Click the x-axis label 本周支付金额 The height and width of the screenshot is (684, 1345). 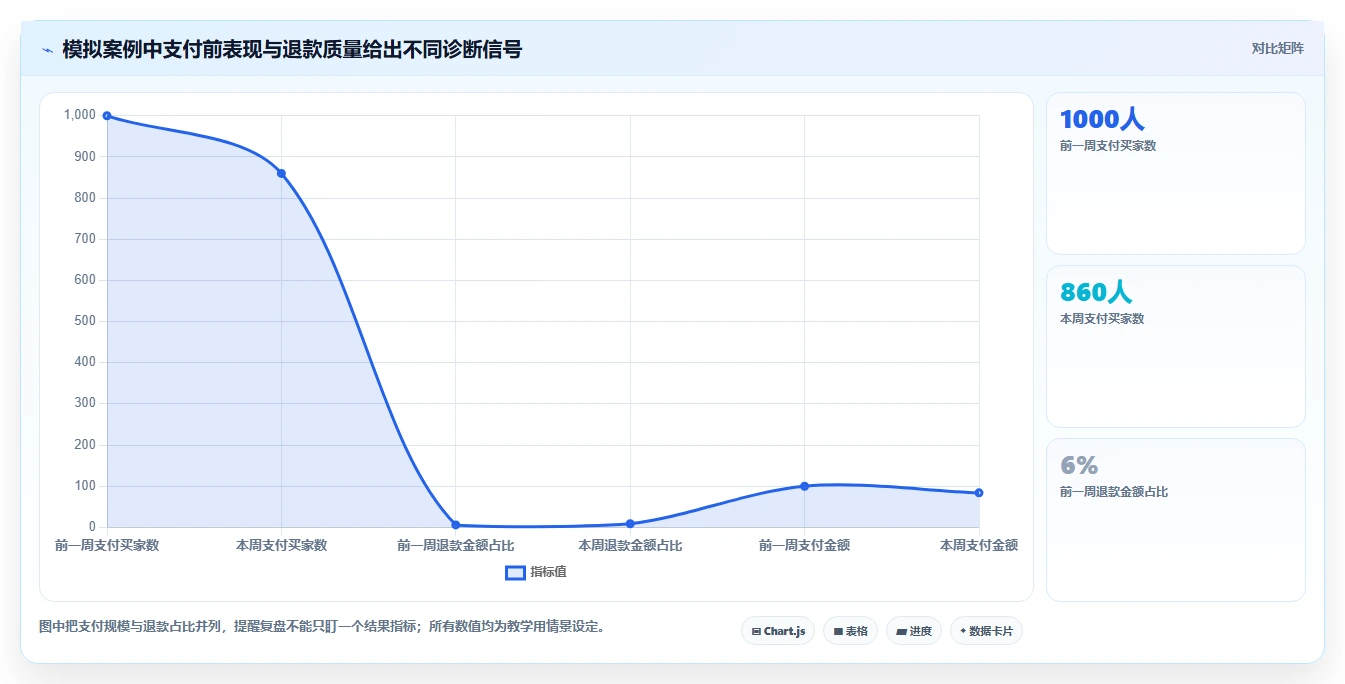click(x=979, y=545)
